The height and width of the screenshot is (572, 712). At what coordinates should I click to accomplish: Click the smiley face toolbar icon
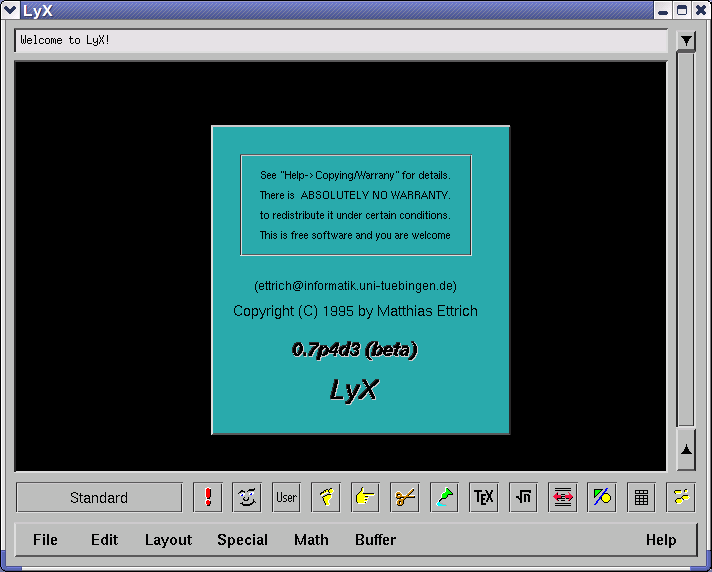(247, 497)
